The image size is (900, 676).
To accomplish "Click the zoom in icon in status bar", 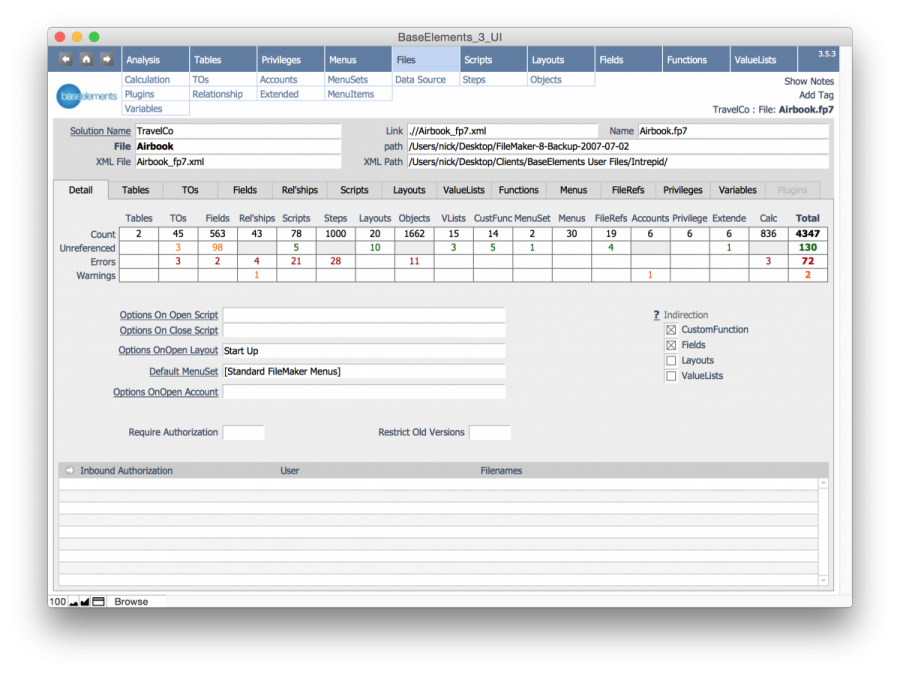I will [x=85, y=602].
